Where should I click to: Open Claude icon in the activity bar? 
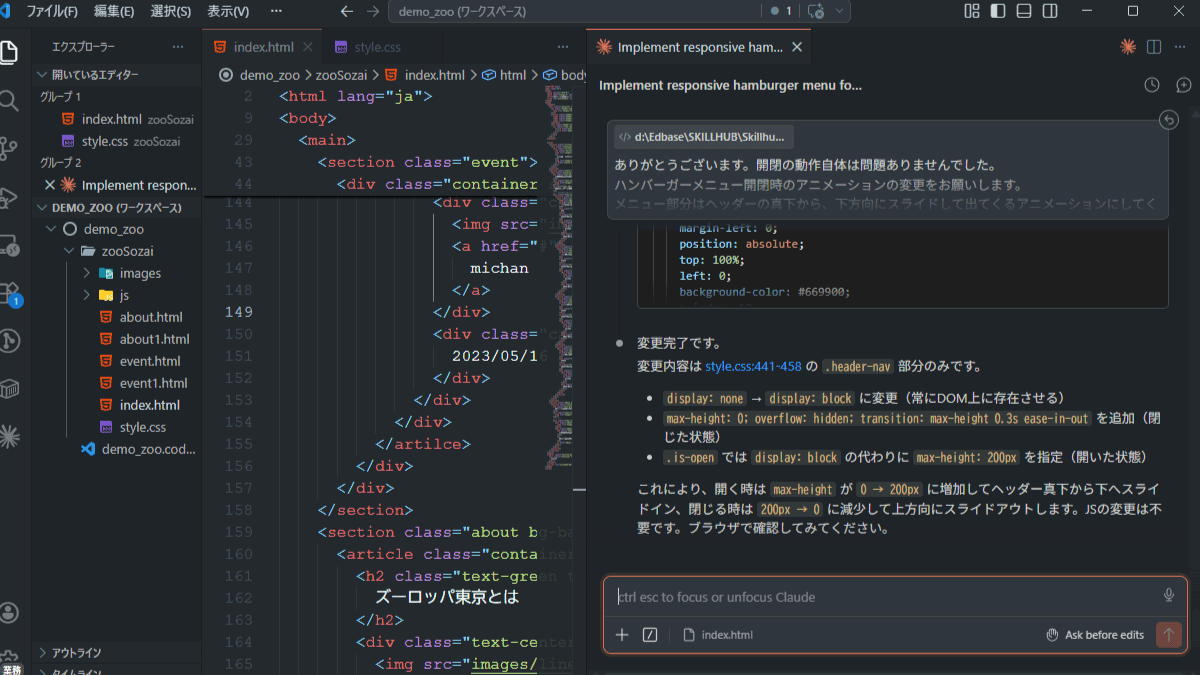click(10, 436)
